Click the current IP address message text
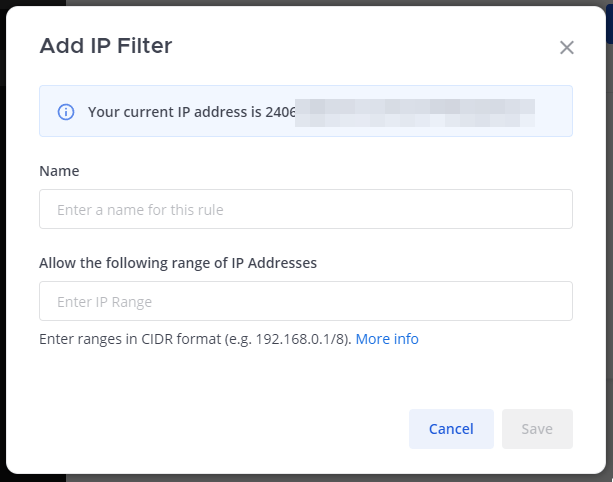Image resolution: width=613 pixels, height=482 pixels. (175, 111)
